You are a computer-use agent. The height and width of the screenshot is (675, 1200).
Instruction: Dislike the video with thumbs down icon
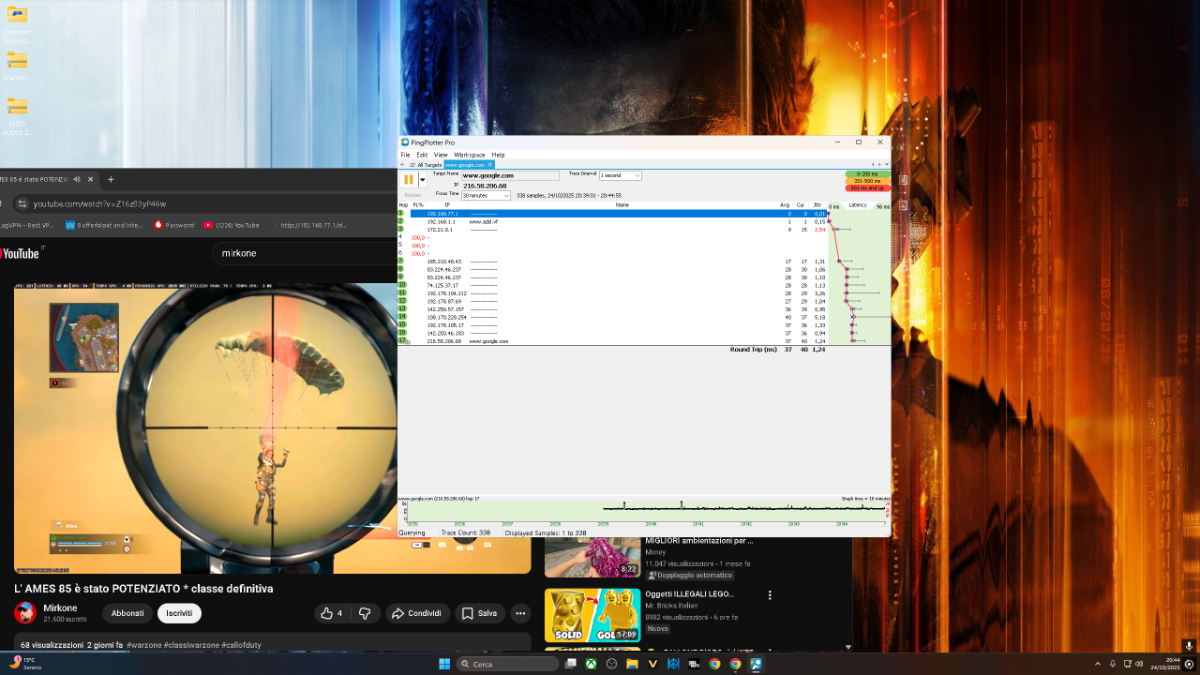pyautogui.click(x=365, y=613)
